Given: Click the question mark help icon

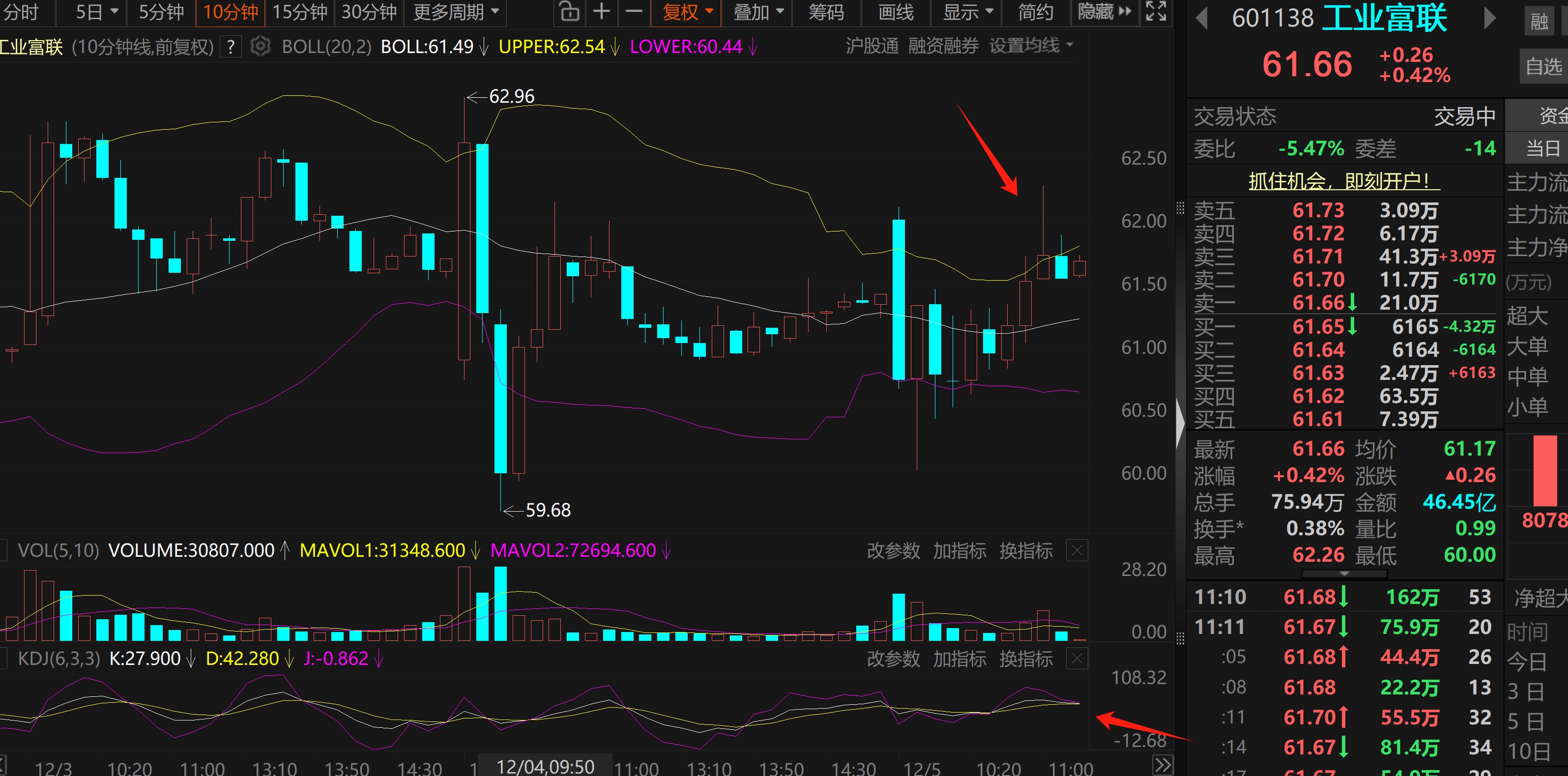Looking at the screenshot, I should point(230,47).
